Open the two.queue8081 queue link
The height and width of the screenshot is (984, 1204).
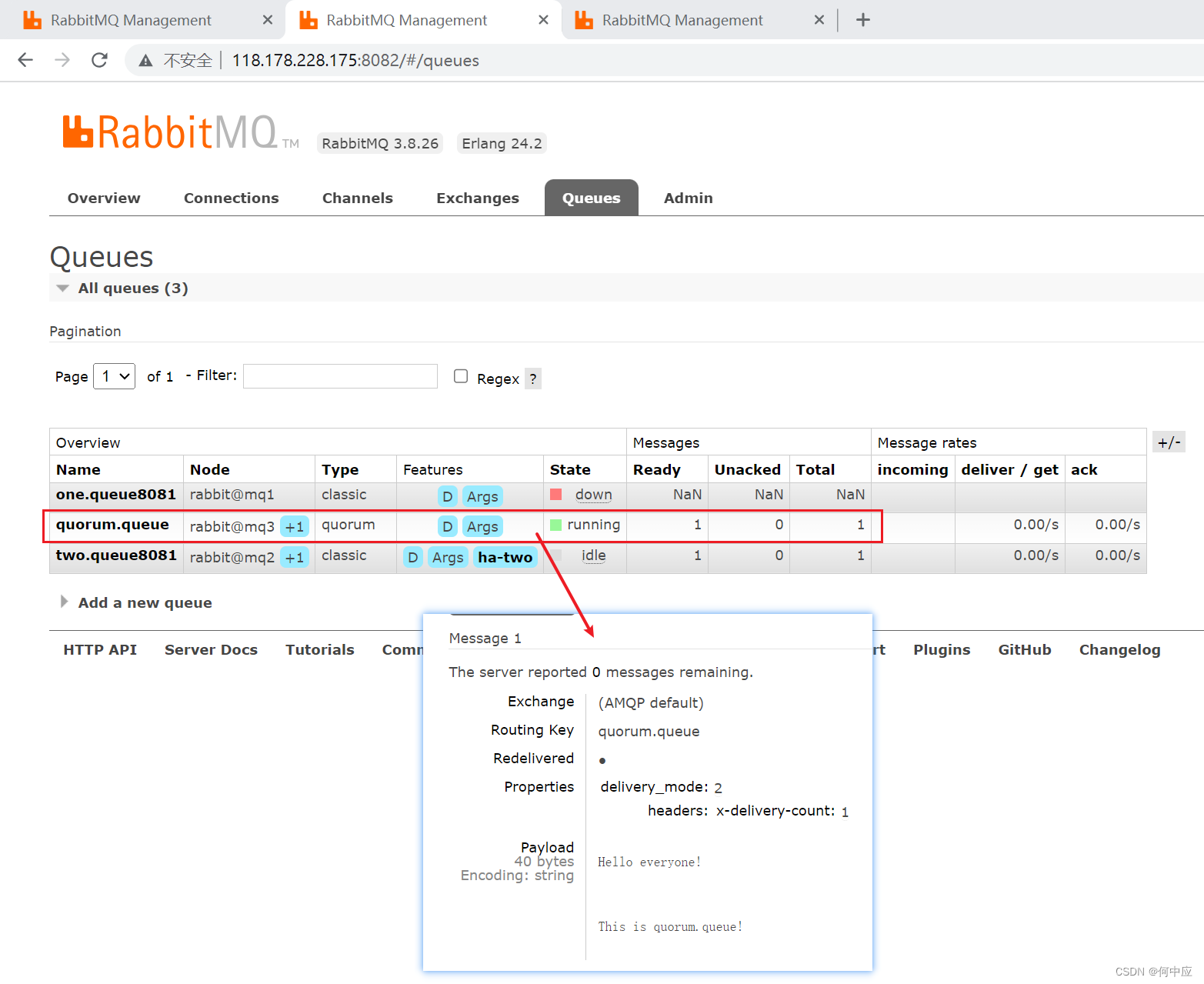tap(116, 555)
